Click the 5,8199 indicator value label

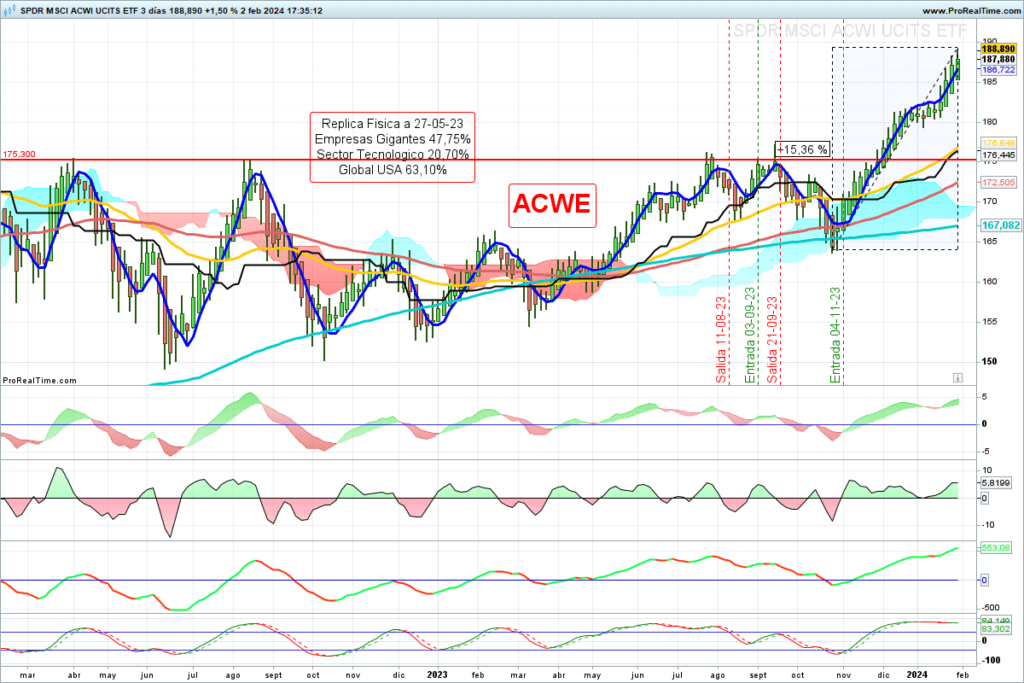click(x=996, y=483)
